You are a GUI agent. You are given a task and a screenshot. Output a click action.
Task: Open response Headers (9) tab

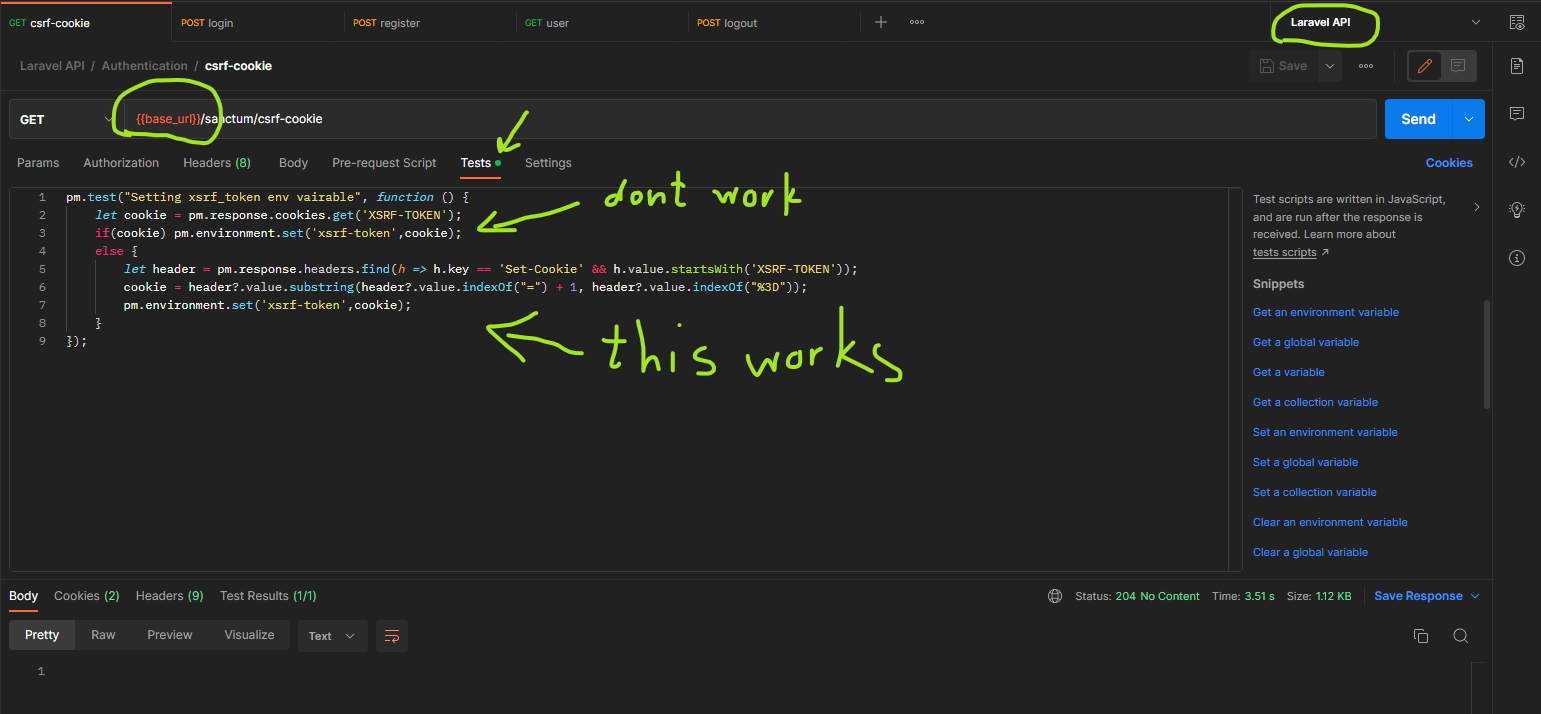170,596
